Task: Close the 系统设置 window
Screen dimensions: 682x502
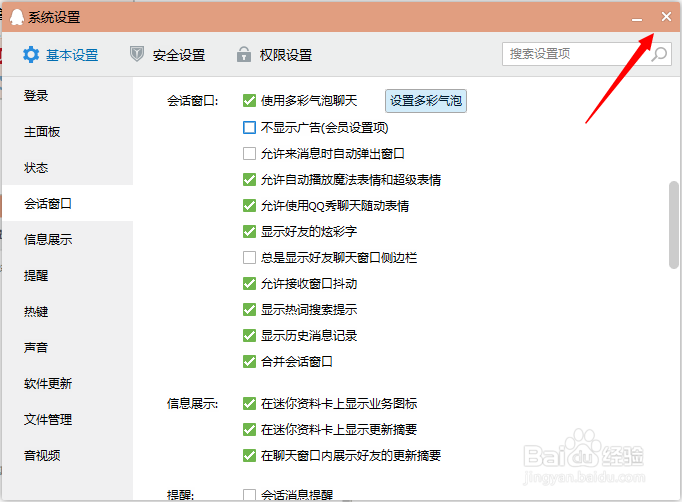Action: [666, 17]
